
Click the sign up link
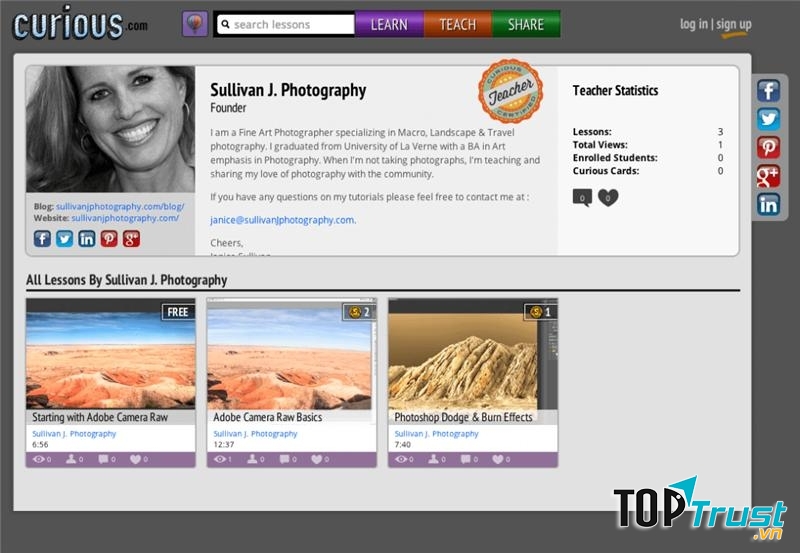pos(734,24)
